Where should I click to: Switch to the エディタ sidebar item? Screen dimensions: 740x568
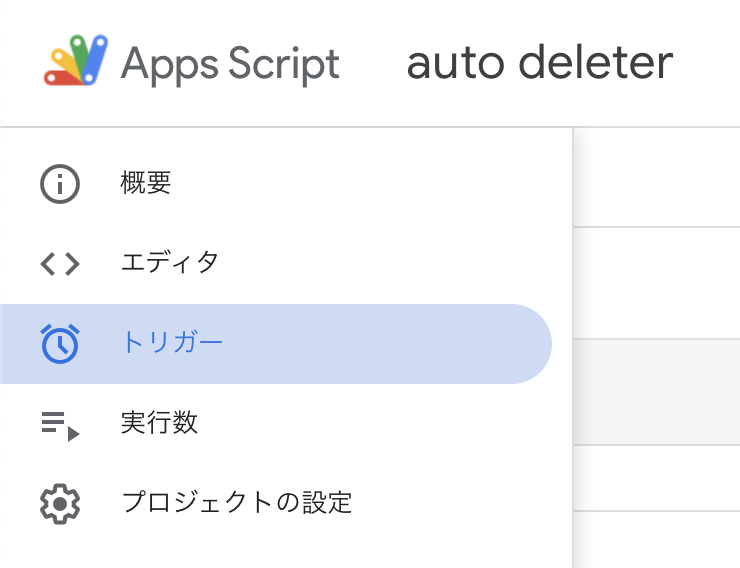tap(169, 263)
